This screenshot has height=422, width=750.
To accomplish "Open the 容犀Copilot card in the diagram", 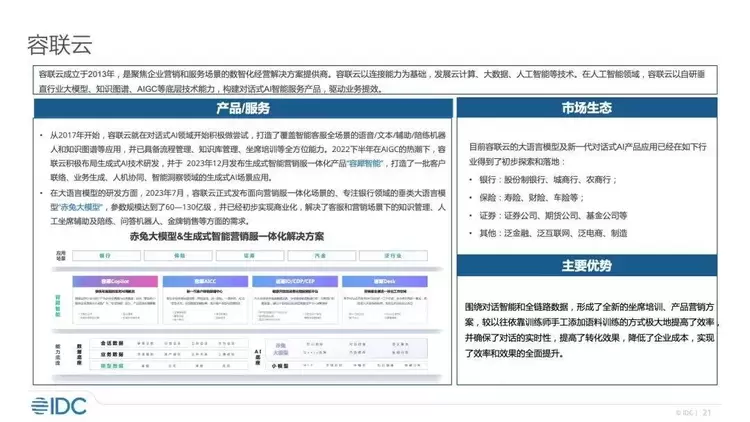I will 114,282.
